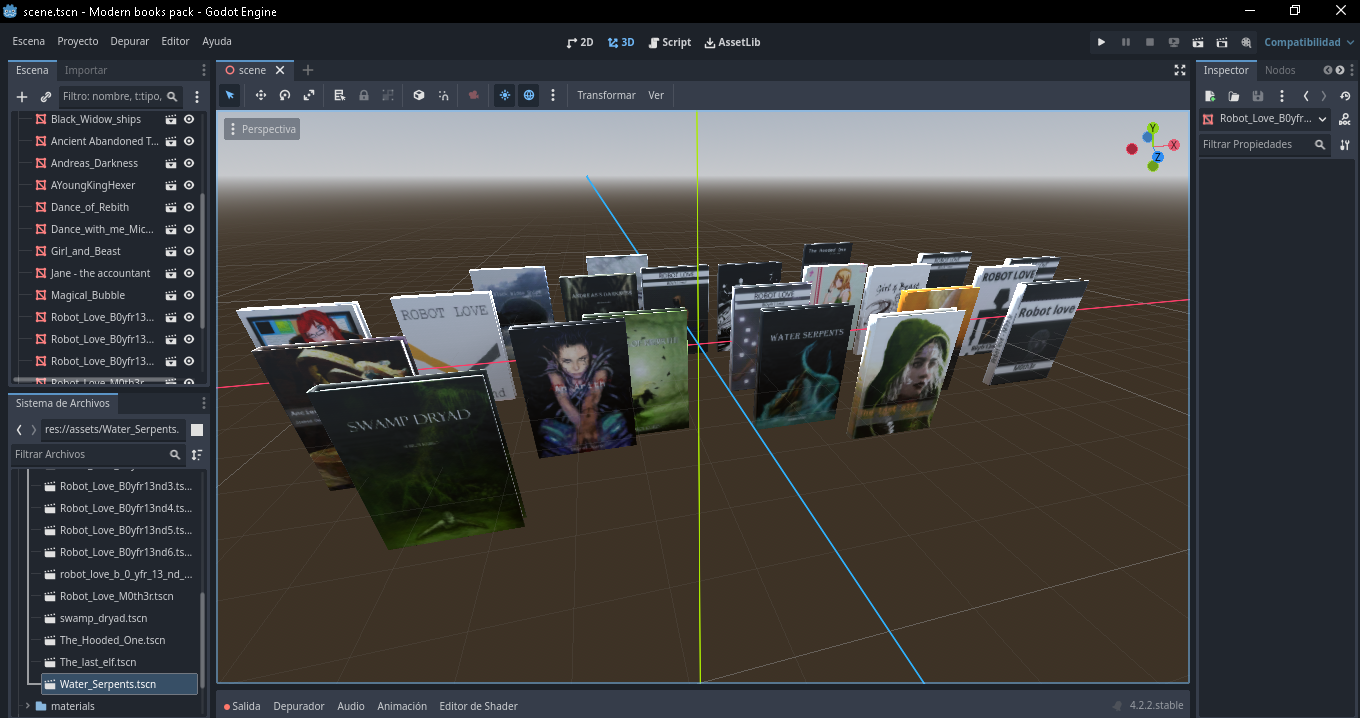The width and height of the screenshot is (1360, 718).
Task: Open Inspector object history clock icon
Action: tap(1345, 96)
